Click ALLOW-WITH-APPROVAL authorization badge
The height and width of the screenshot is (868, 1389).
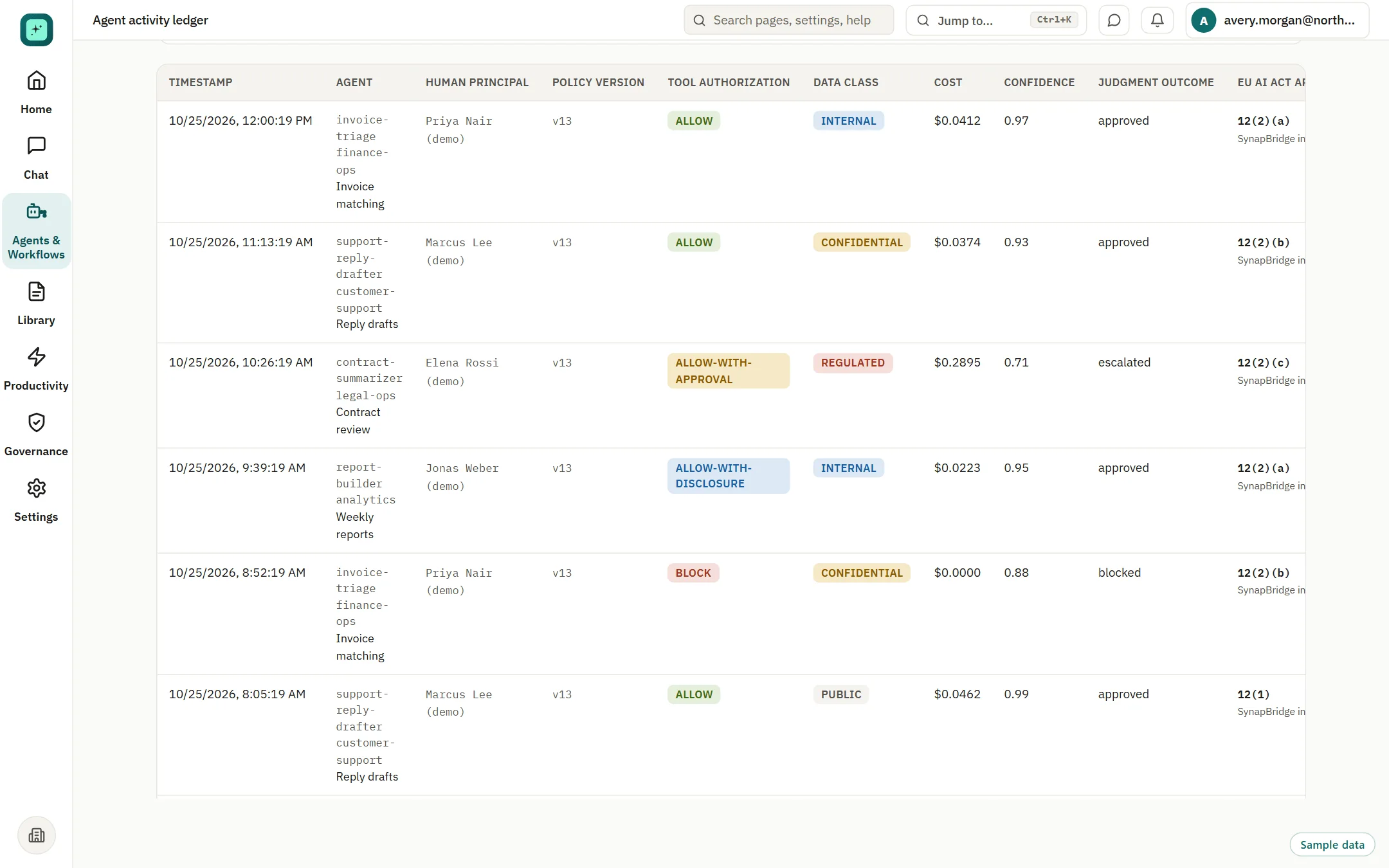click(x=729, y=371)
